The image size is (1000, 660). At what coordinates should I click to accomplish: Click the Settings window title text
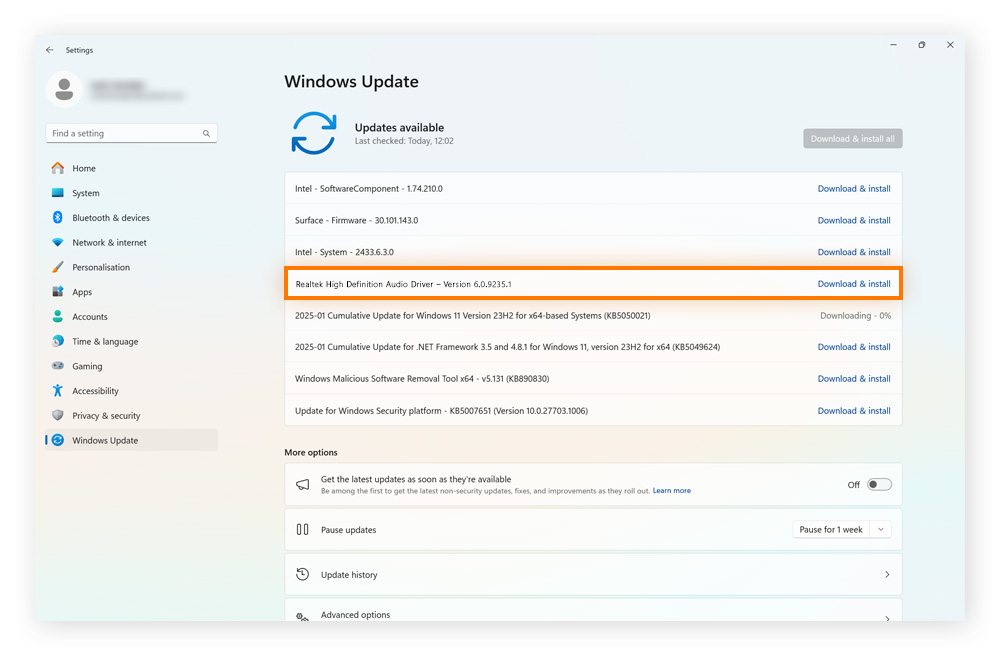coord(79,50)
